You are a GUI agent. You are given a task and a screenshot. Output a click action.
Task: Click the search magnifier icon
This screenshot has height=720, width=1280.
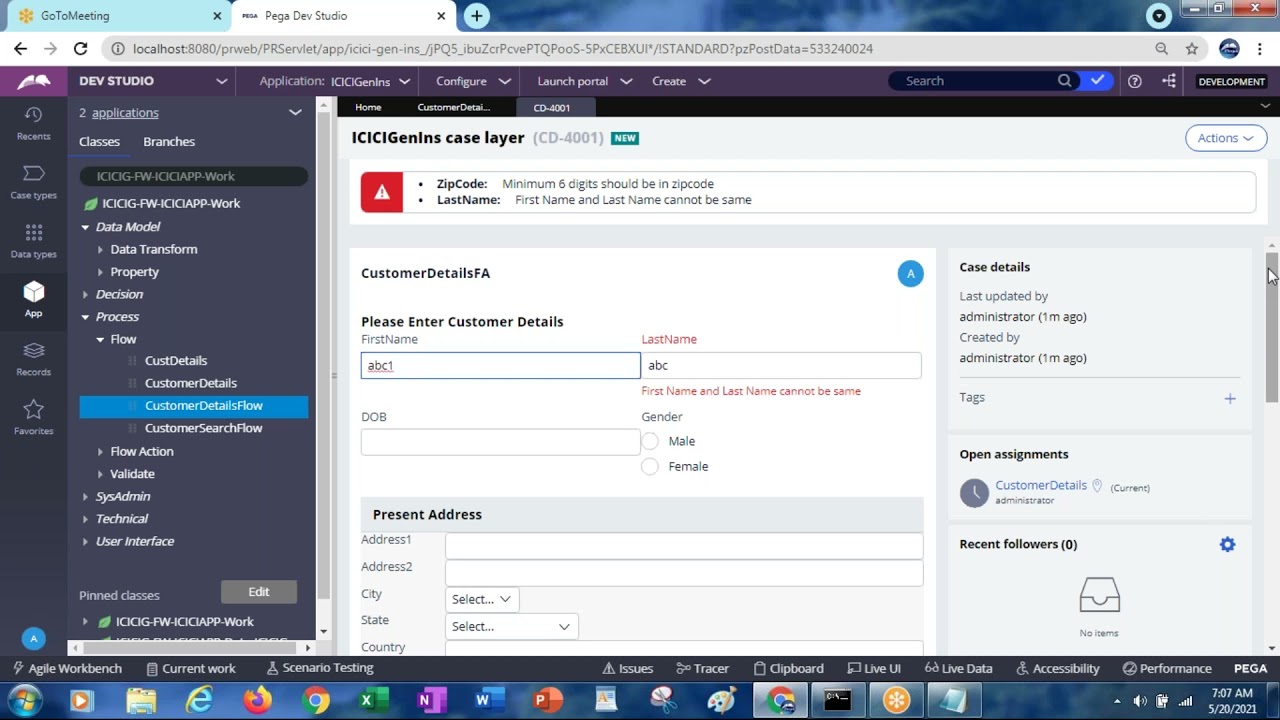click(x=1065, y=81)
